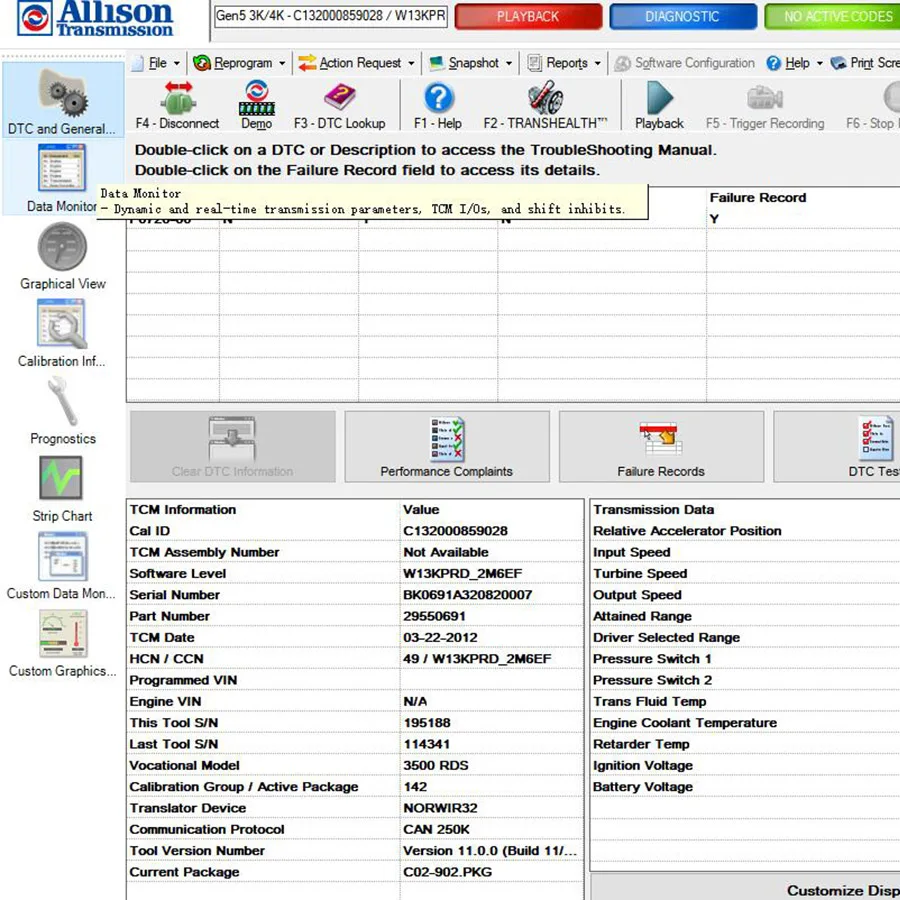The width and height of the screenshot is (900, 900).
Task: Click the Relative Accelerator Position row
Action: tap(746, 531)
